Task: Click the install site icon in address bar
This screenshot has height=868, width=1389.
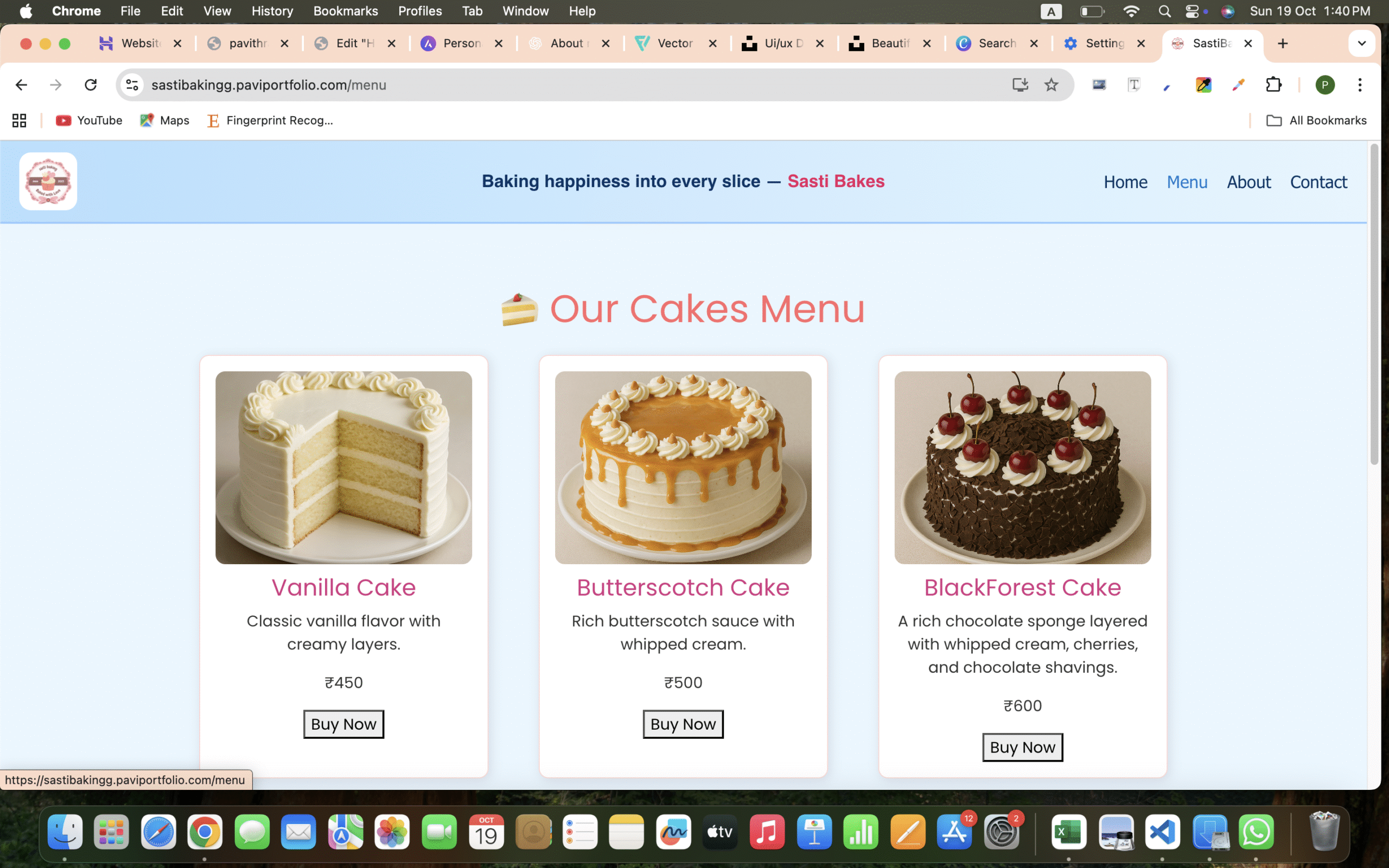Action: [x=1021, y=85]
